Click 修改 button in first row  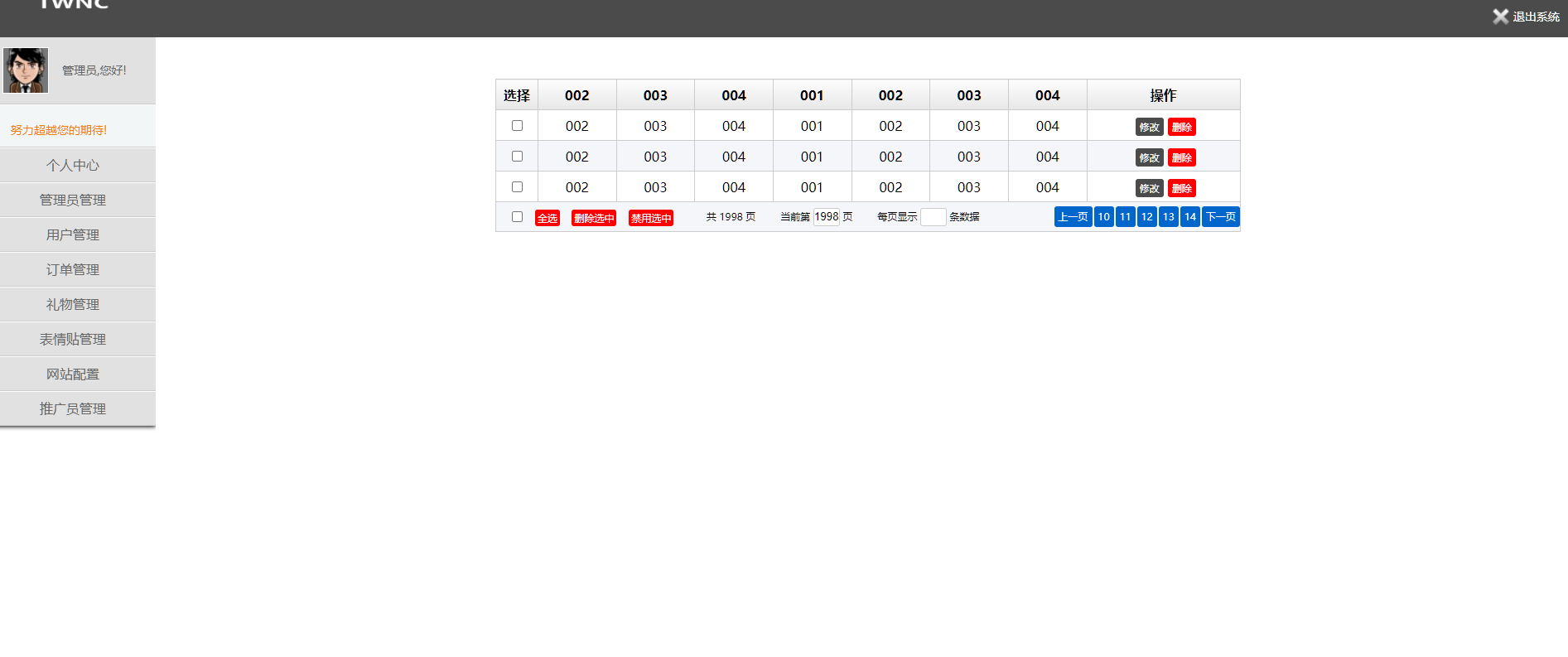(1149, 128)
